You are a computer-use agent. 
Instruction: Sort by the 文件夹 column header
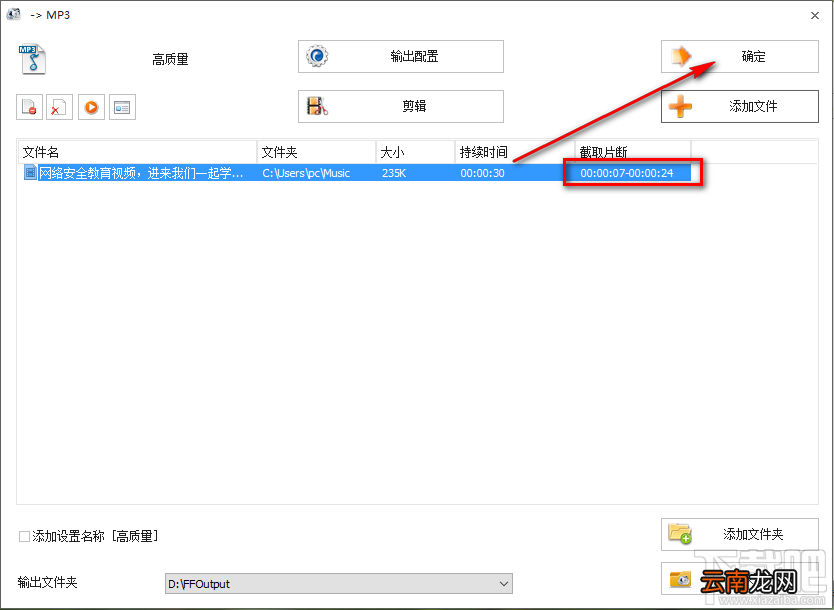tap(316, 153)
